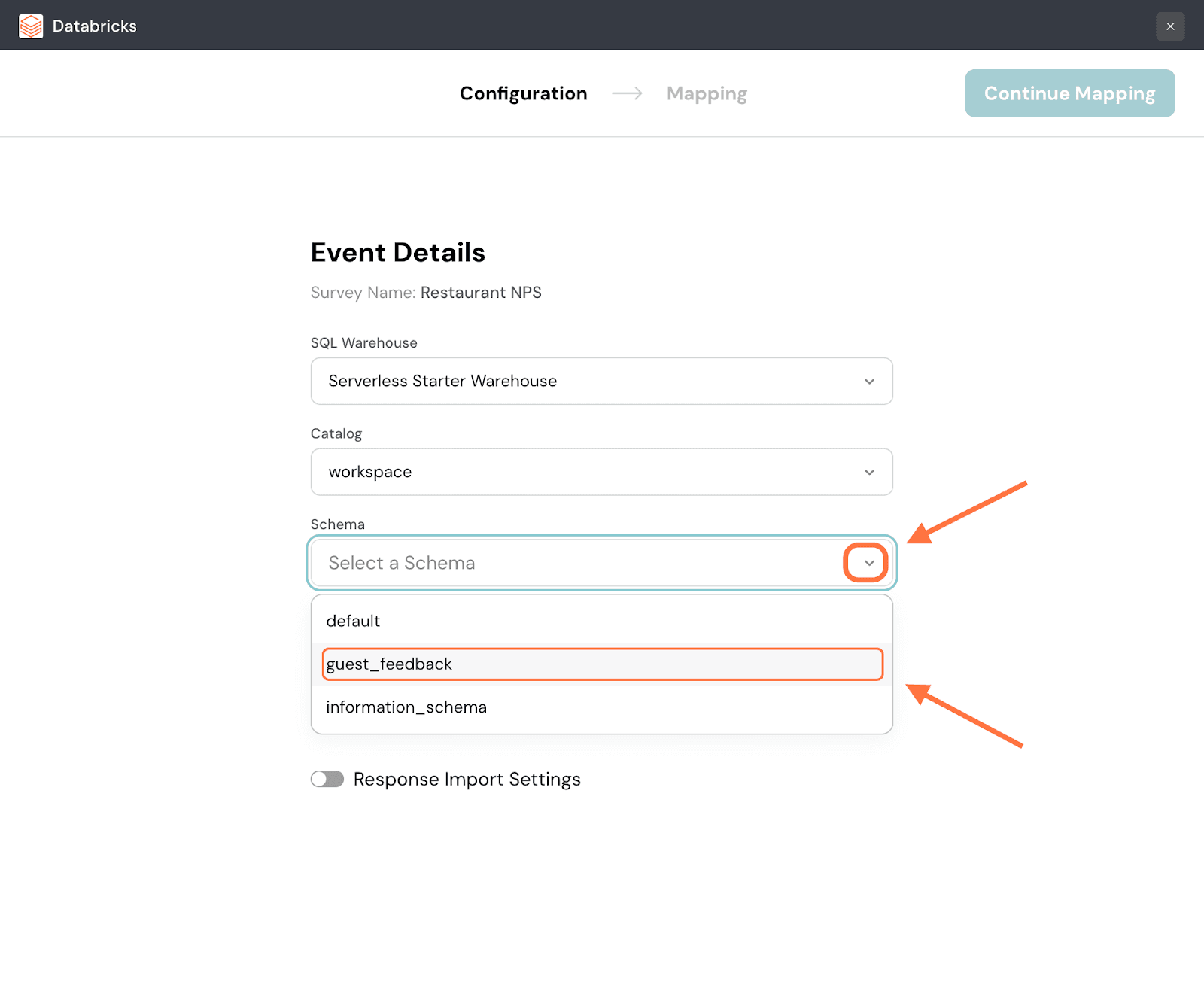Click the Continue Mapping button

click(x=1069, y=93)
